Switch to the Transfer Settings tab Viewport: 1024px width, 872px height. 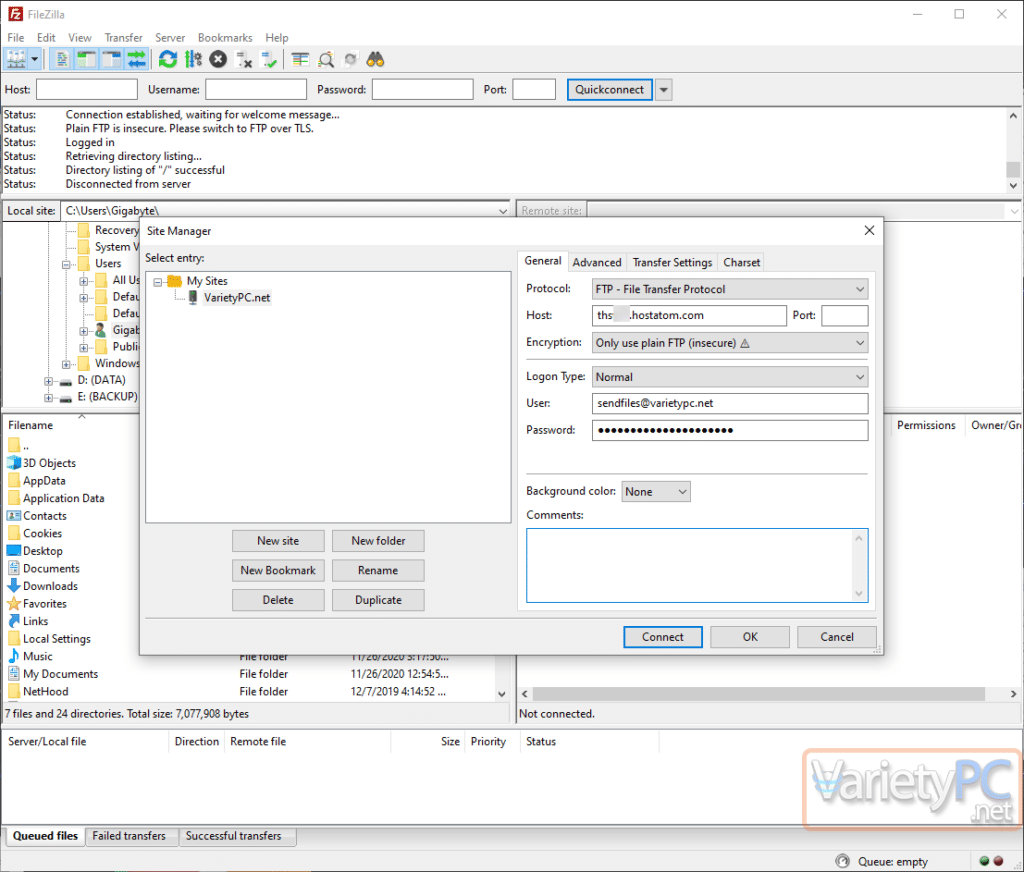coord(672,262)
